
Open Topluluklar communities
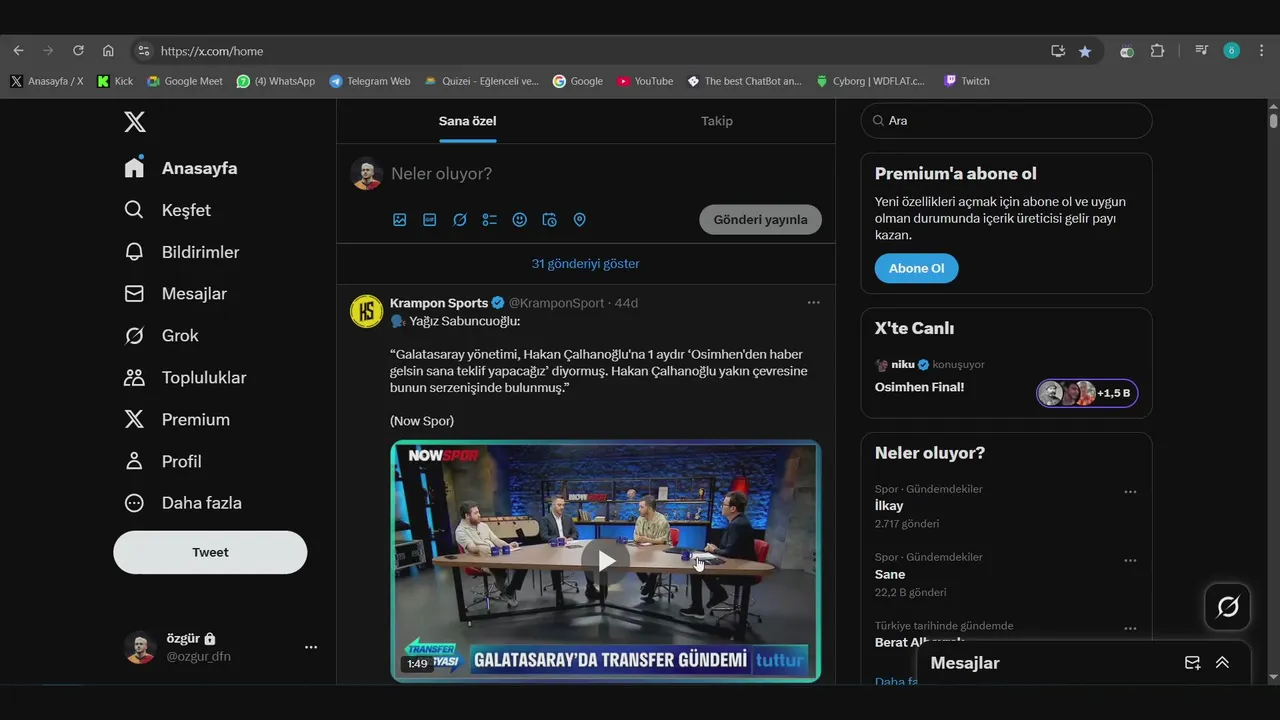tap(185, 378)
